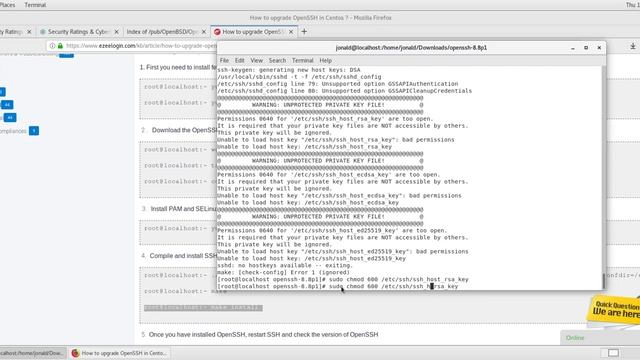Viewport: 640px width, 360px height.
Task: Click the terminal window title bar text
Action: pyautogui.click(x=411, y=48)
